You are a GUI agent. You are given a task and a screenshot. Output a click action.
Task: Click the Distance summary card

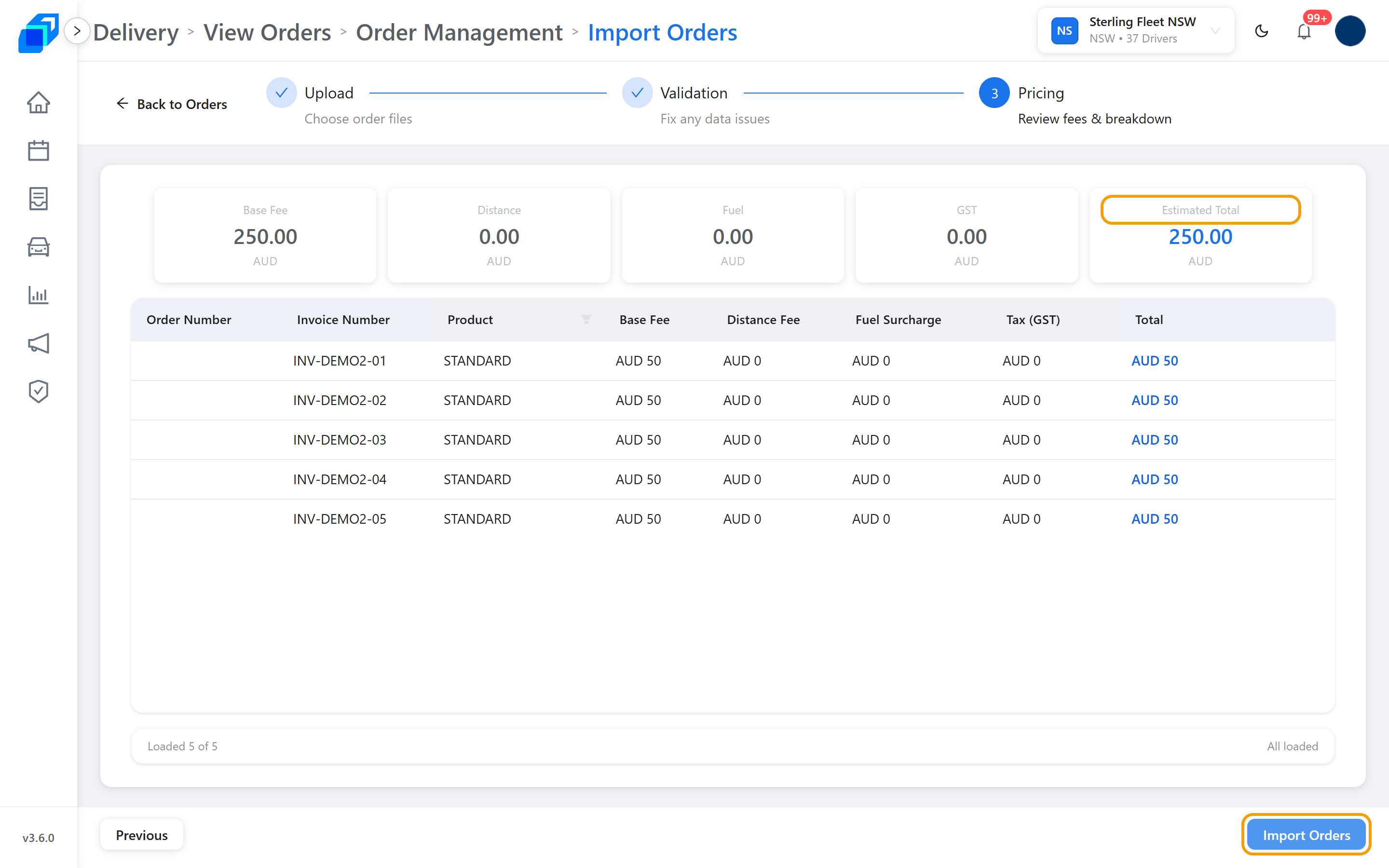pos(499,235)
